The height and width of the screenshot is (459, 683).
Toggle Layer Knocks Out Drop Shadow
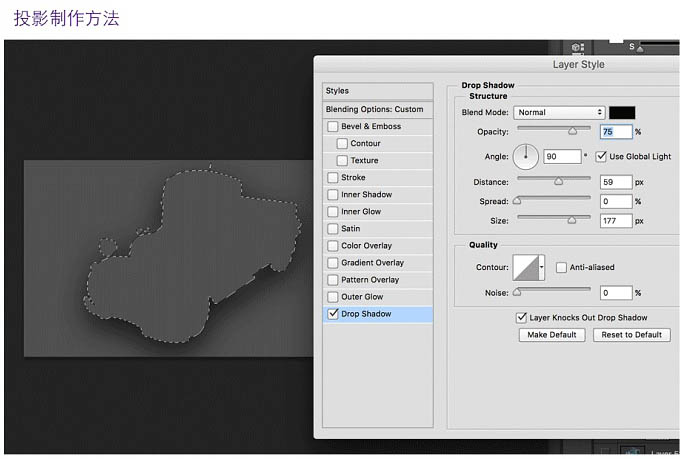[521, 317]
